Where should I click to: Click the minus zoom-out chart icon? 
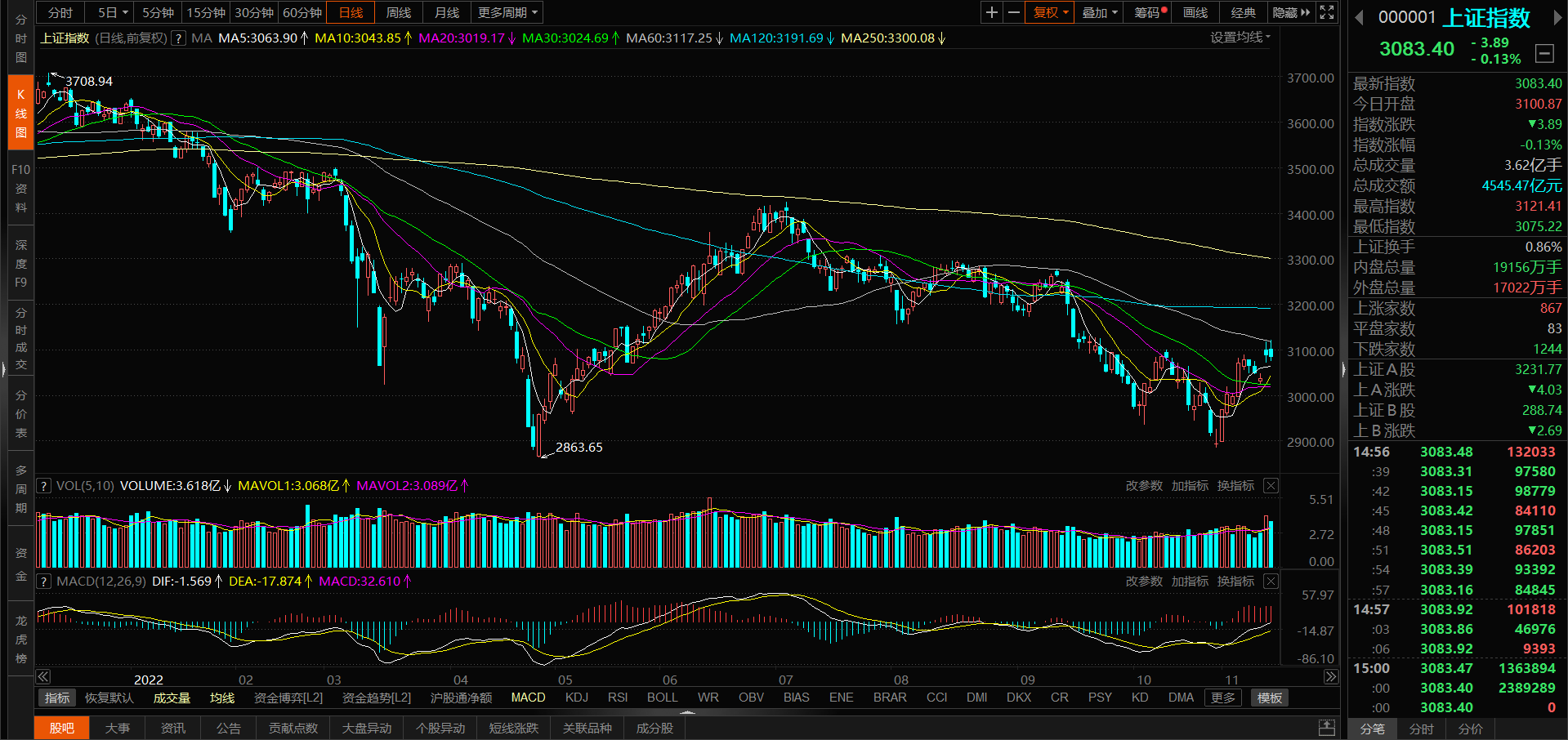click(1014, 12)
